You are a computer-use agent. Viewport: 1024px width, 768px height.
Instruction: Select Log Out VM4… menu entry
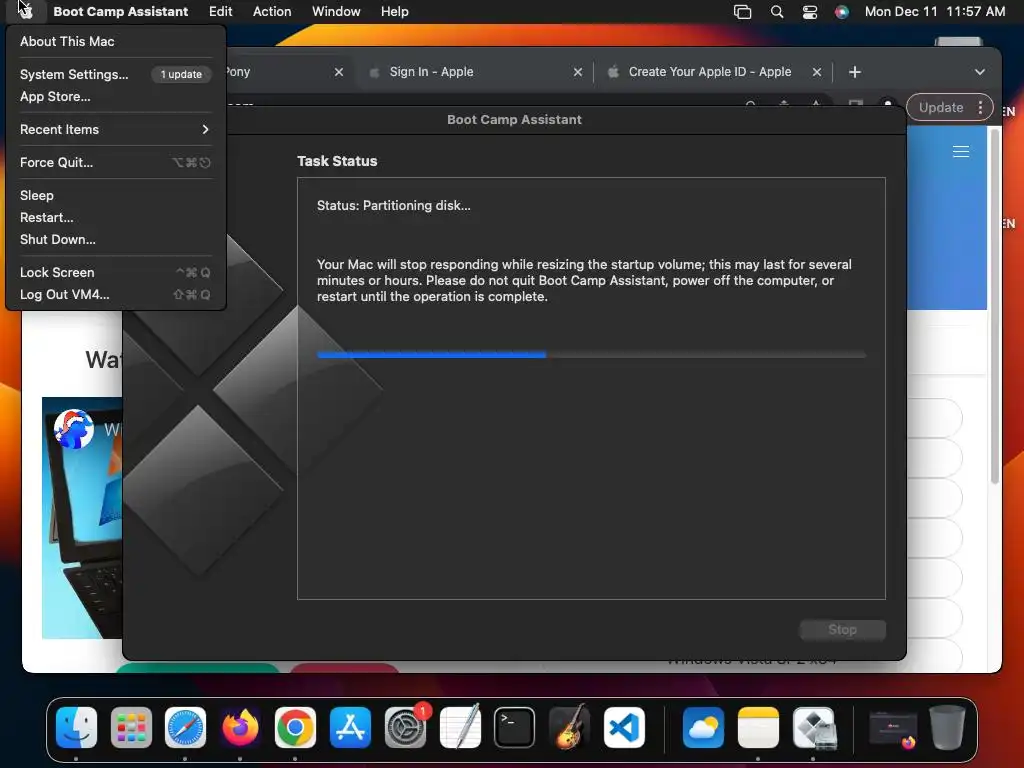(116, 295)
